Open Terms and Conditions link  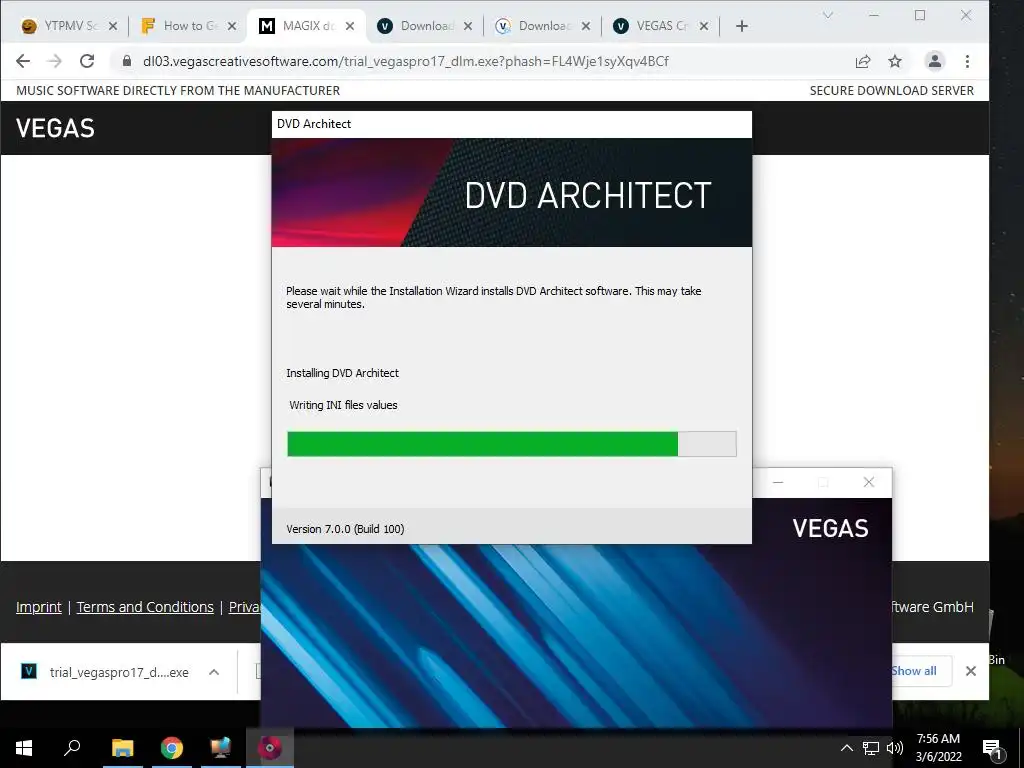pyautogui.click(x=145, y=607)
